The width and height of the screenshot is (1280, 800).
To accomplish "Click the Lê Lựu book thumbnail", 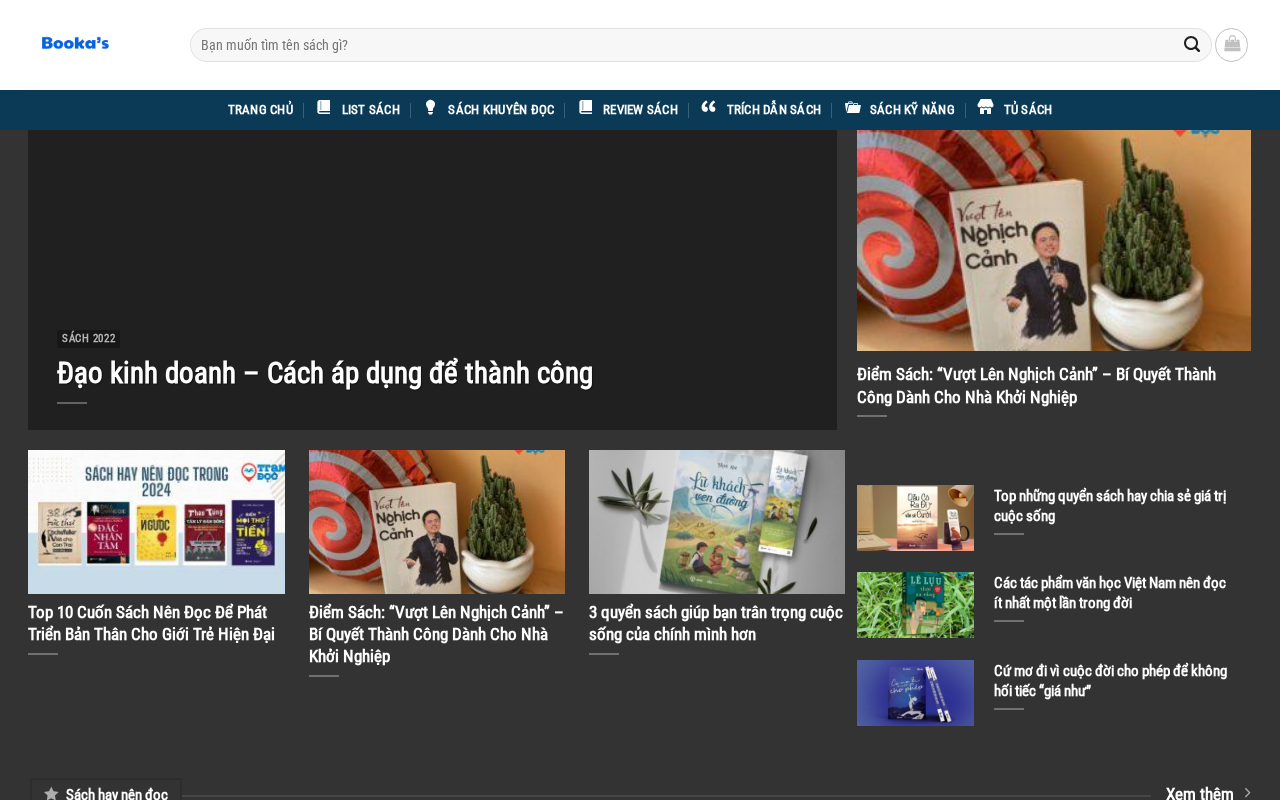I will click(915, 605).
